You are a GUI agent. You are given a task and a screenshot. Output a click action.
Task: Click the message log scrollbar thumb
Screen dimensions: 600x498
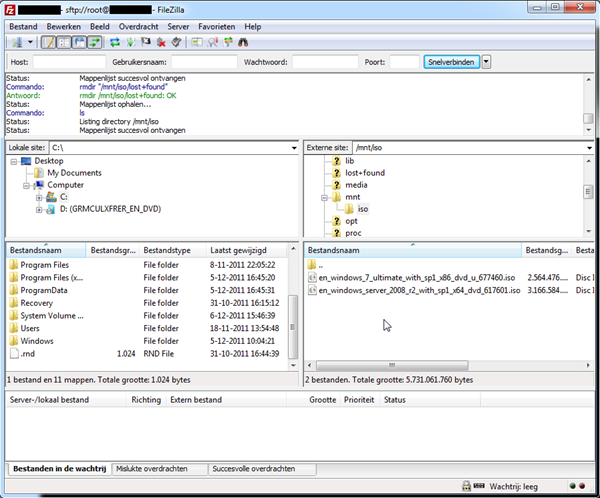tap(588, 118)
